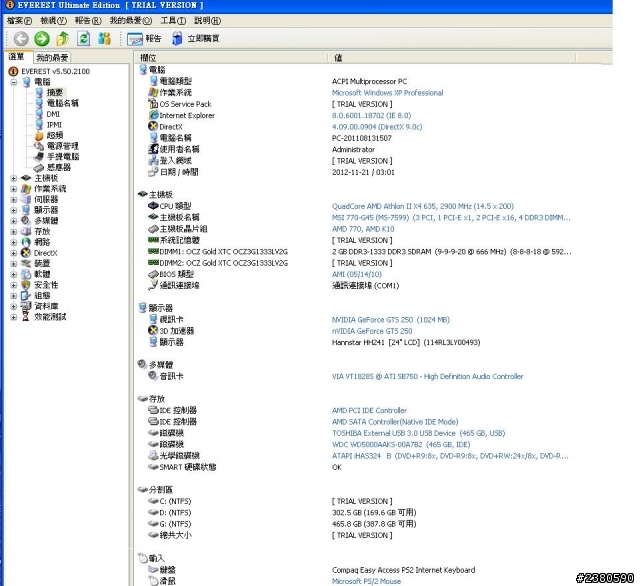Click the 效能測試 hourglass tree icon
640x586 pixels.
(x=26, y=316)
